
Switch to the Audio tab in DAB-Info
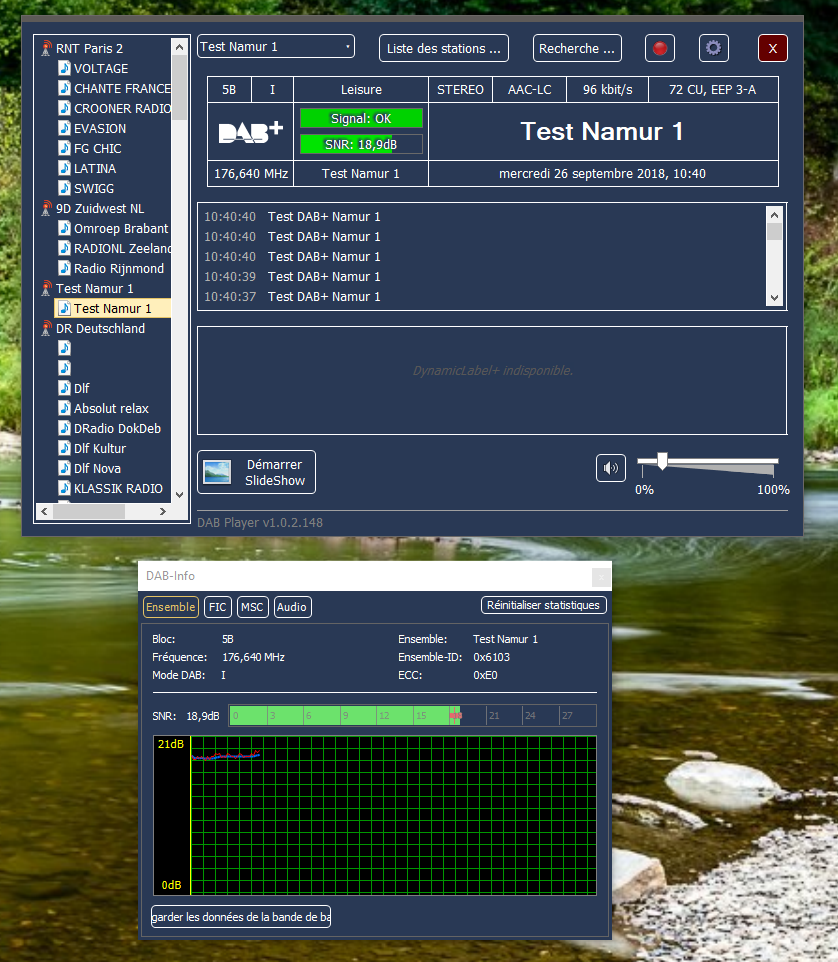coord(292,607)
